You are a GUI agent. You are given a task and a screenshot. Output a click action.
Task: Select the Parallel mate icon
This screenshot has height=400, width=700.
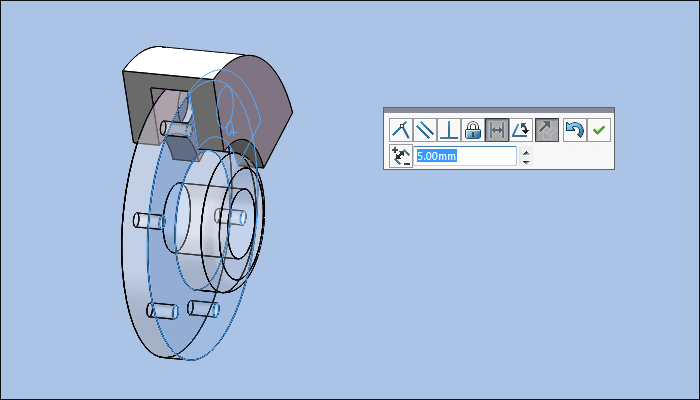coord(425,130)
